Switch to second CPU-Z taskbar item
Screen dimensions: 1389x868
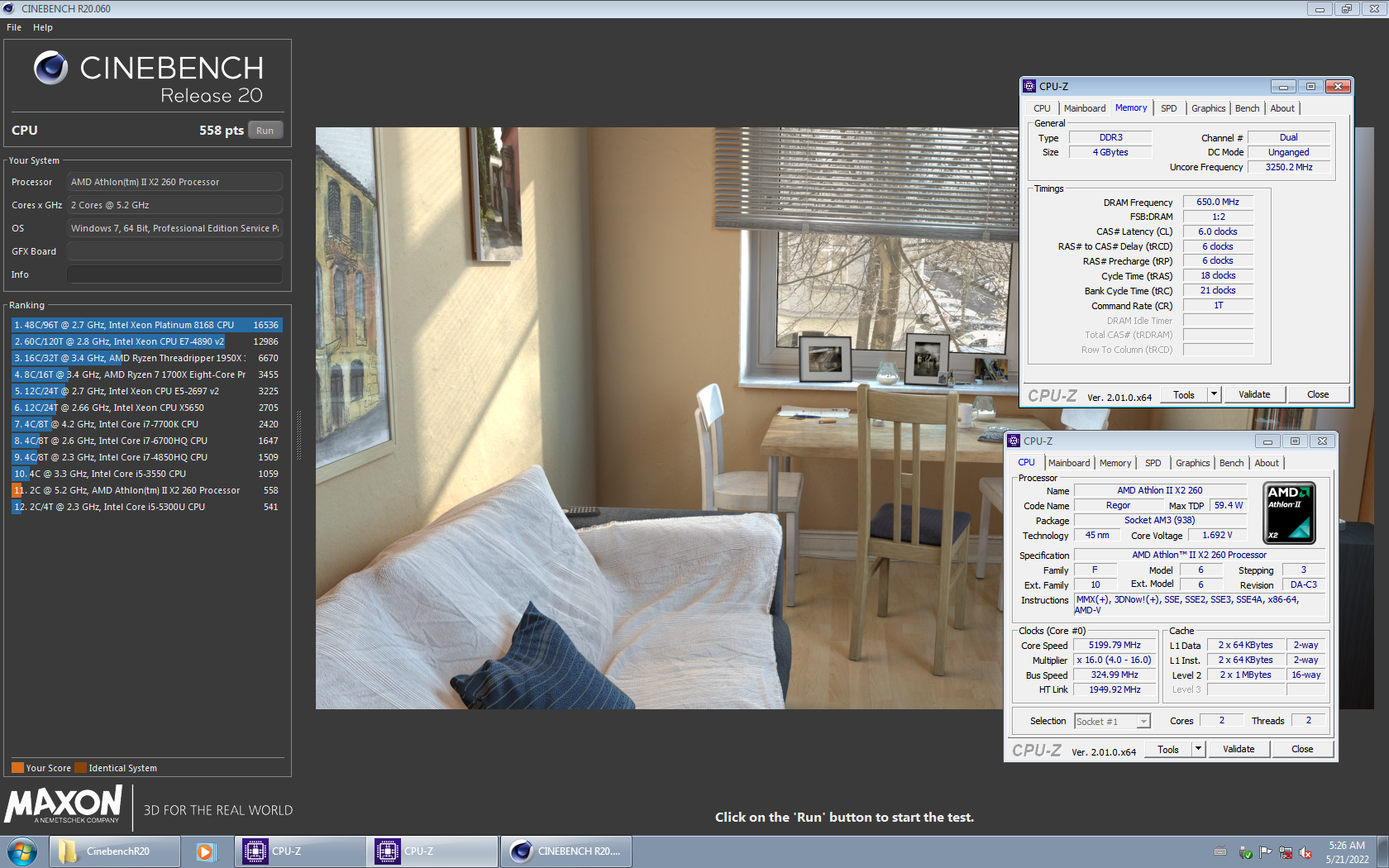(432, 851)
